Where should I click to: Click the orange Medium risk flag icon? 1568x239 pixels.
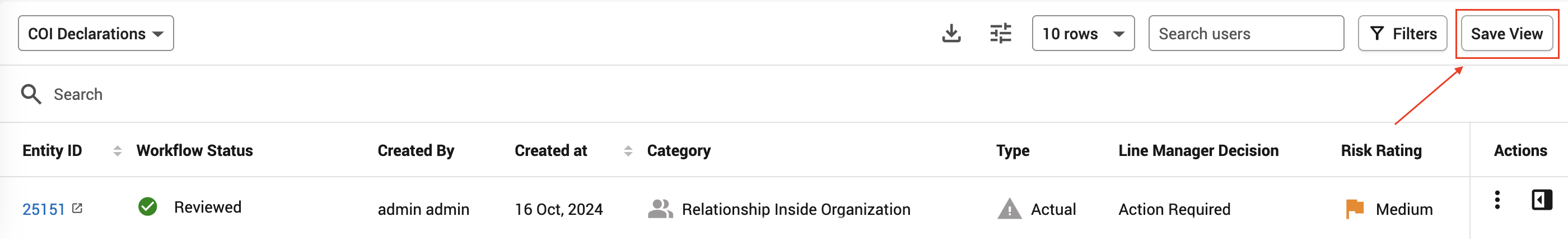tap(1354, 209)
